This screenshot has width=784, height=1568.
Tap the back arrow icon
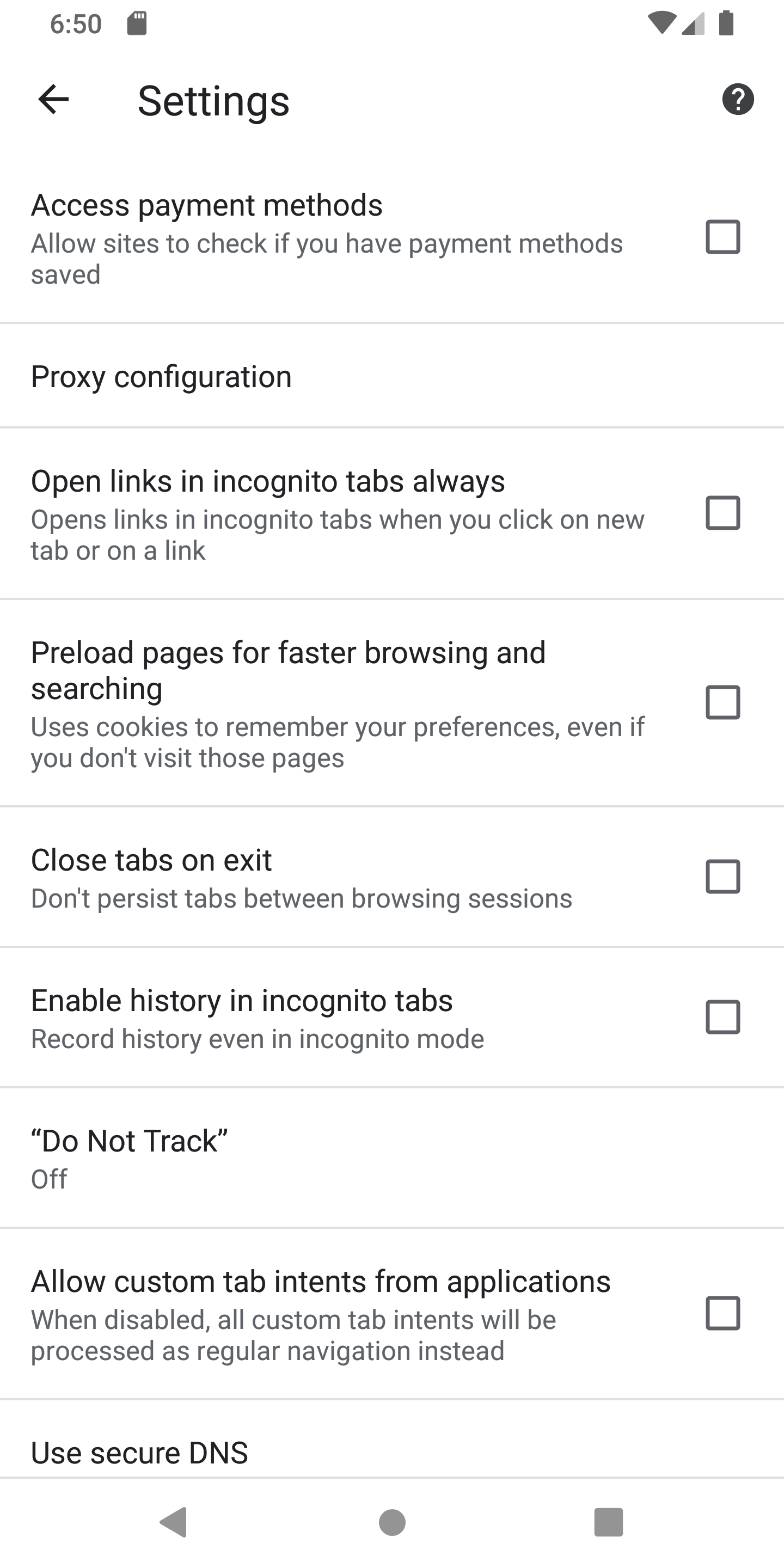[x=53, y=99]
